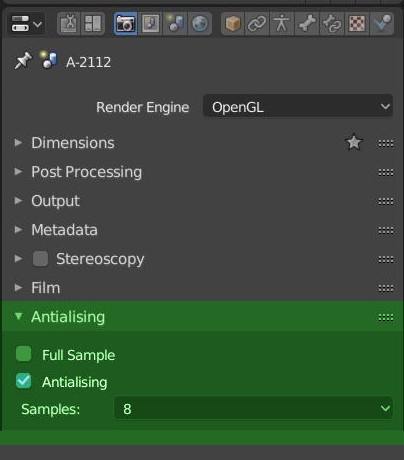Viewport: 404px width, 460px height.
Task: Open the editor type selector menu
Action: 26,24
